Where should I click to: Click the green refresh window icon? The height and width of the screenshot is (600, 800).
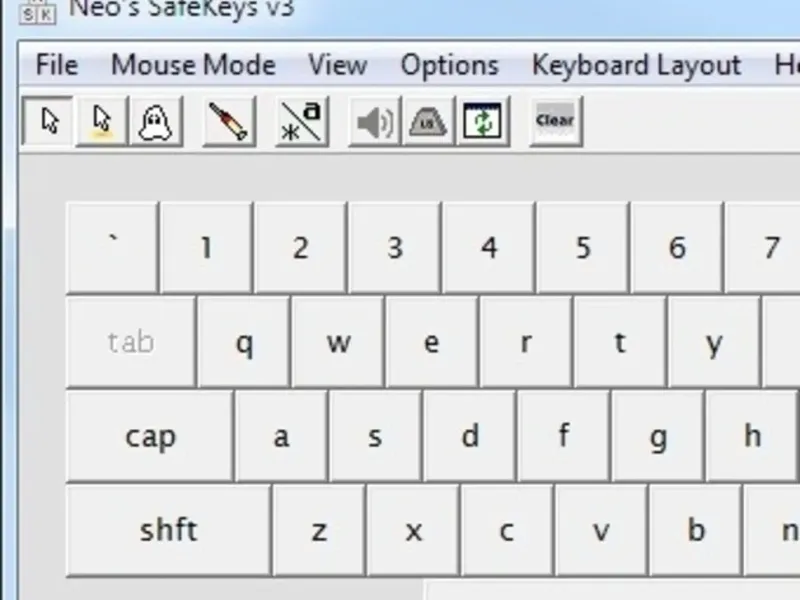pos(483,122)
